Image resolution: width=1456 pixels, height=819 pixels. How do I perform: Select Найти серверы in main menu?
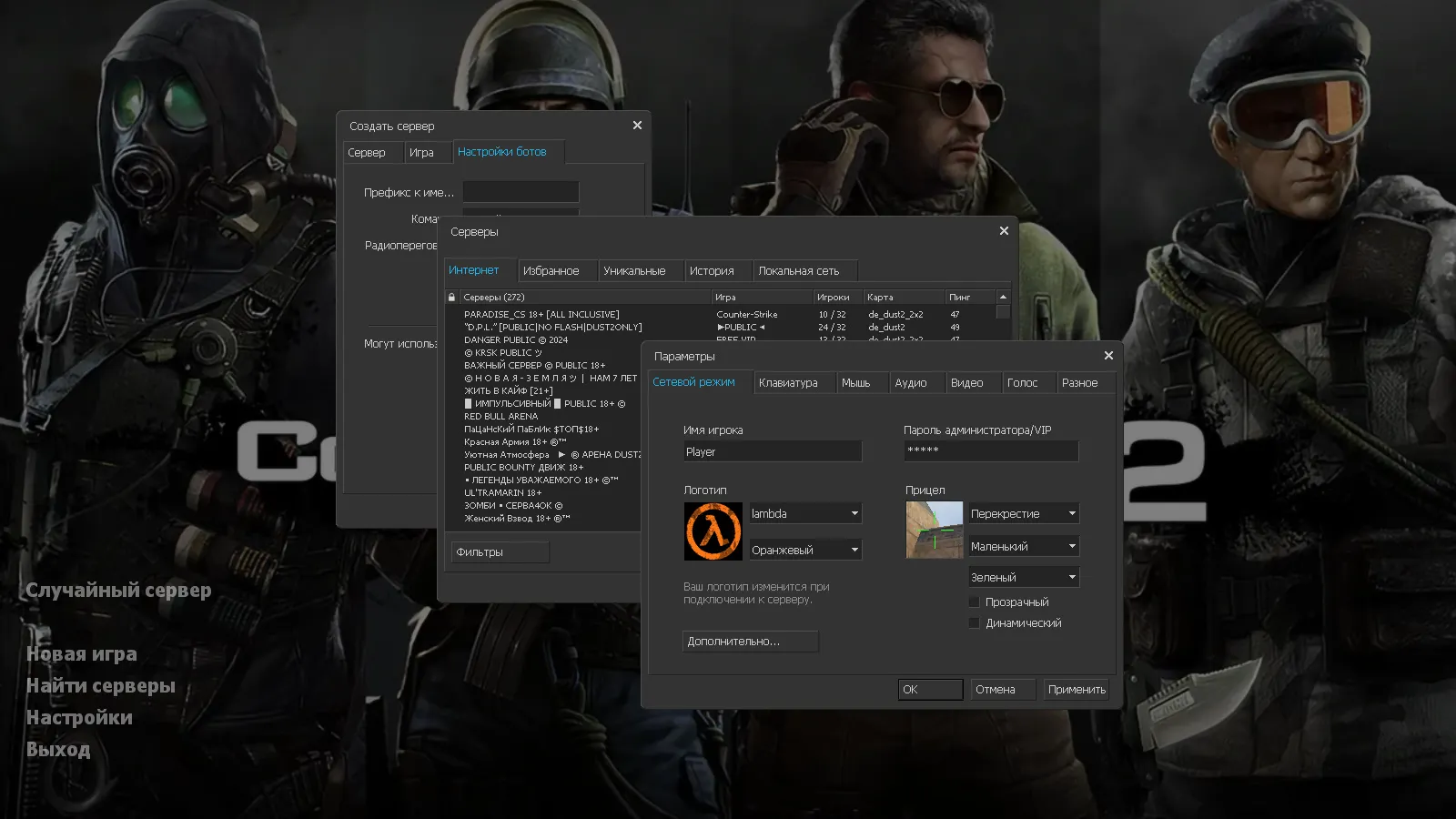point(101,686)
